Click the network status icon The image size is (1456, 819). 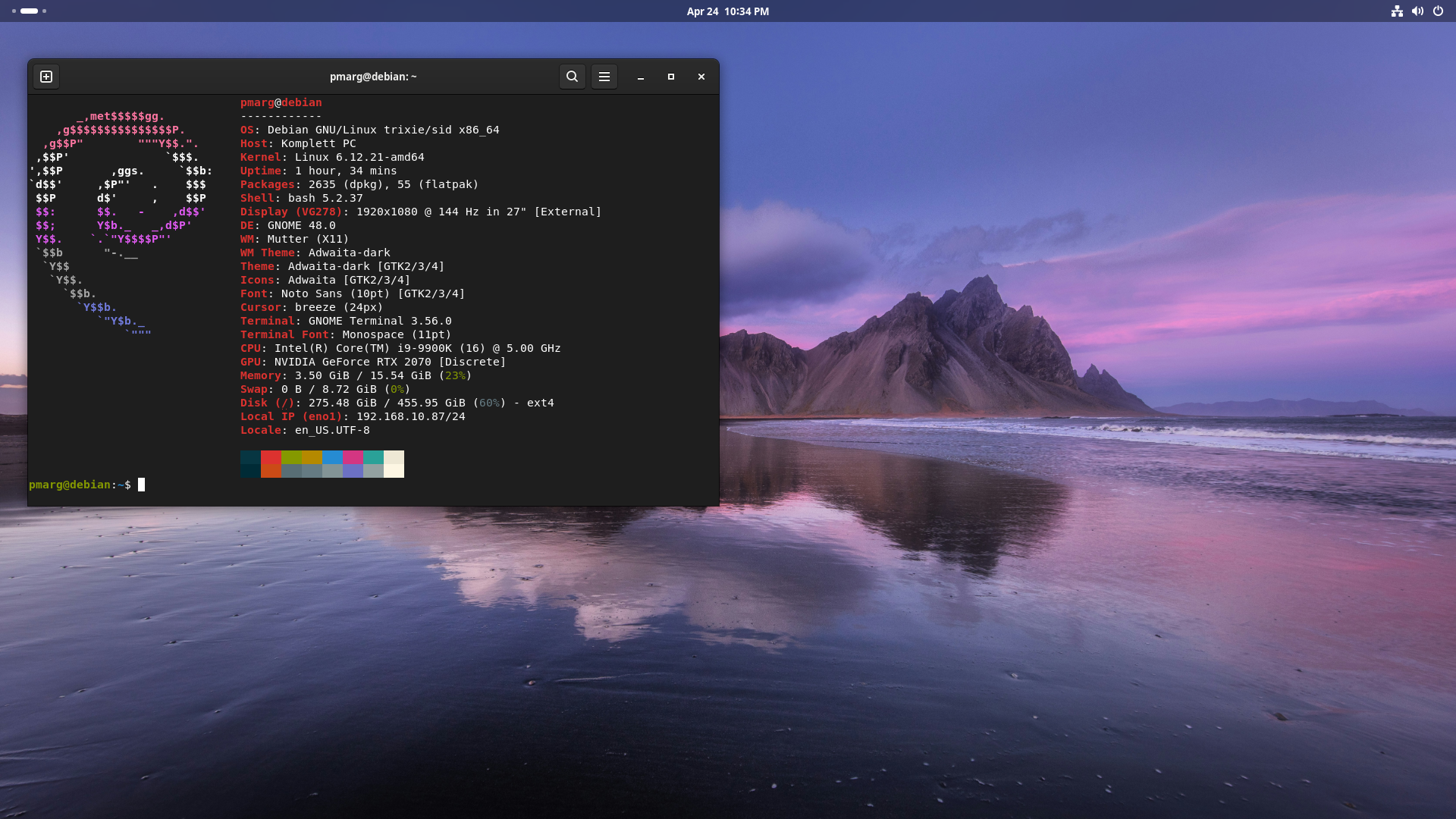coord(1397,11)
